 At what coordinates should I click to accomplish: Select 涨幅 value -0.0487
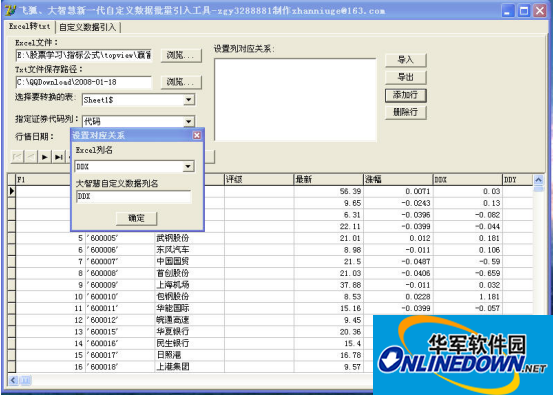point(398,262)
